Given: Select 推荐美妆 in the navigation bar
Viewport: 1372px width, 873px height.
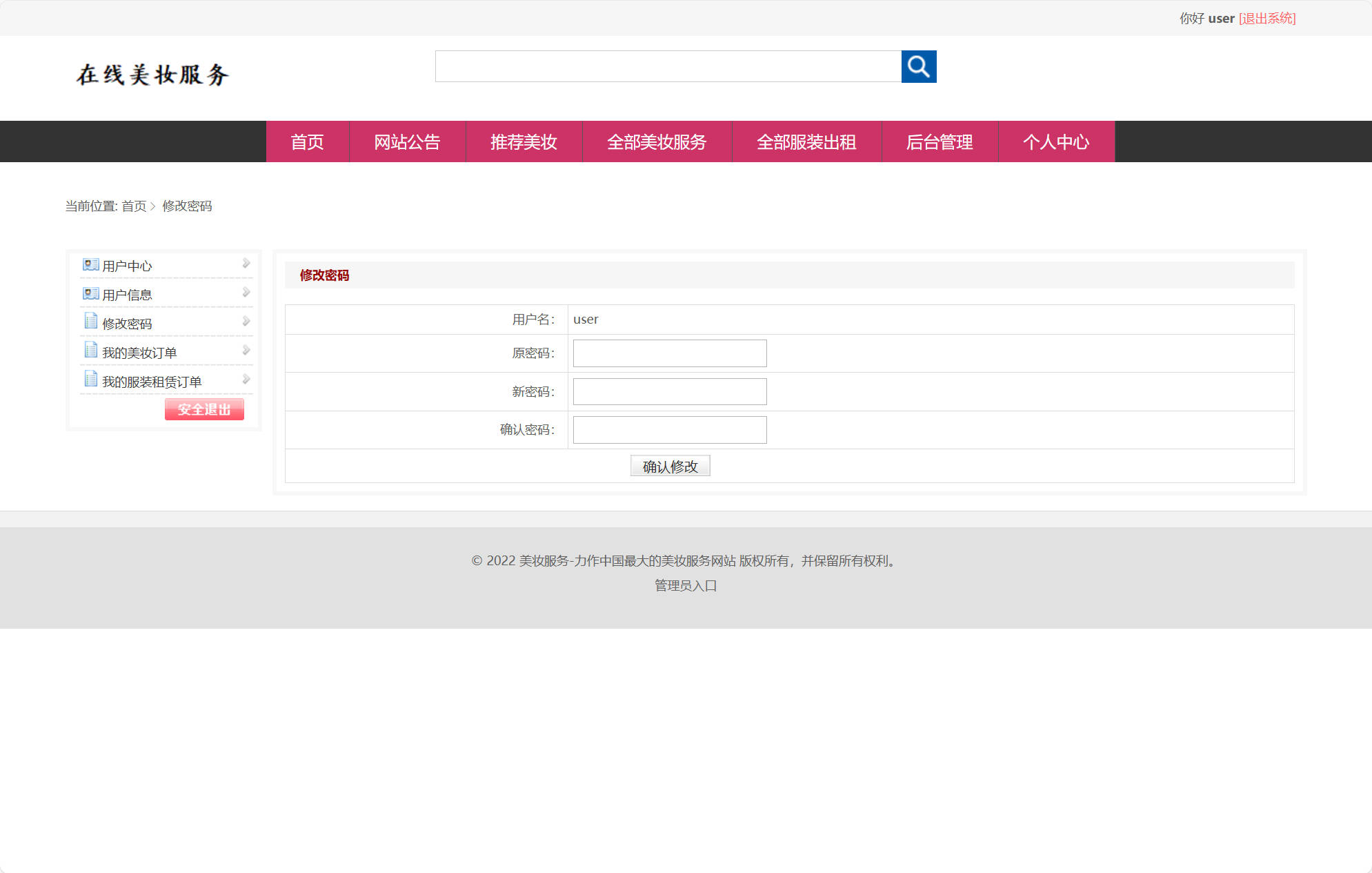Looking at the screenshot, I should (524, 142).
